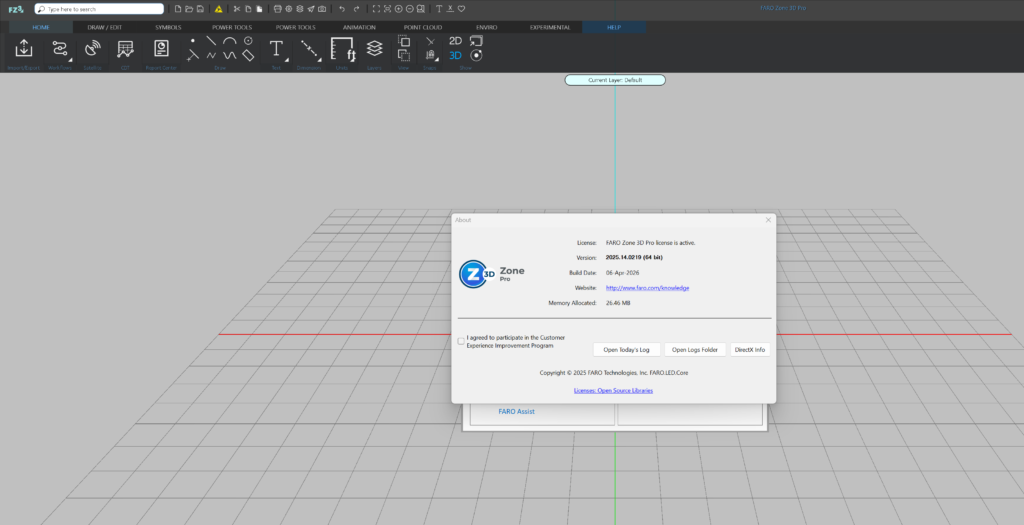Click the Paste clipboard icon

click(259, 9)
